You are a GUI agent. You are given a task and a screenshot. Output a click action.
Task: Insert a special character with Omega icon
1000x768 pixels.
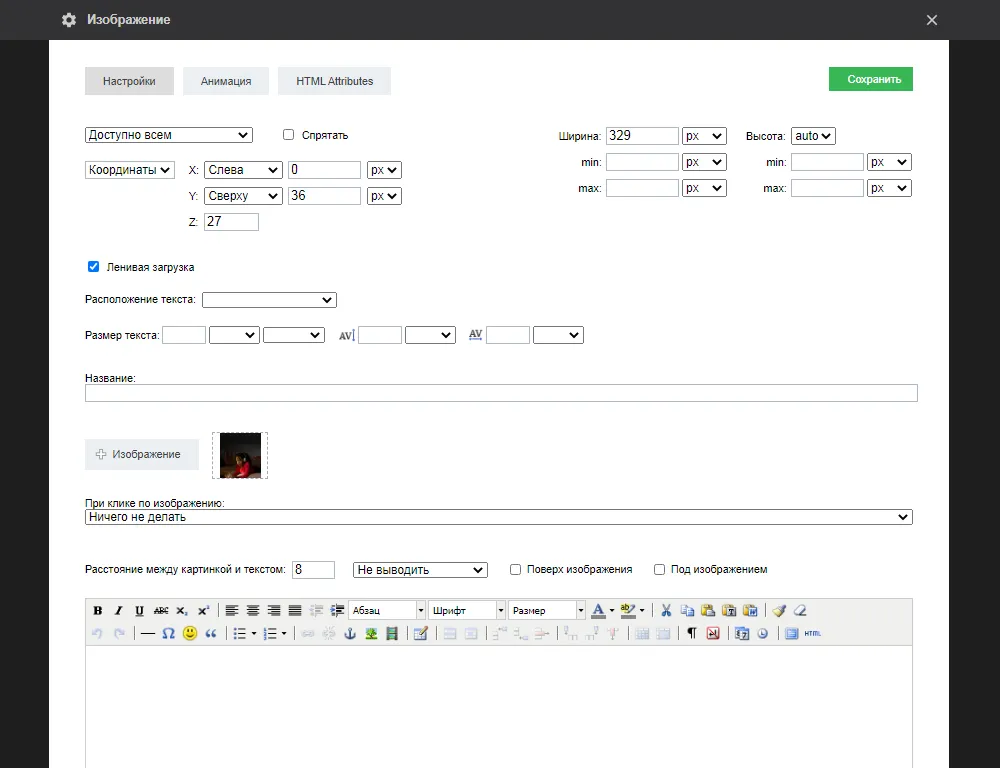pos(168,633)
